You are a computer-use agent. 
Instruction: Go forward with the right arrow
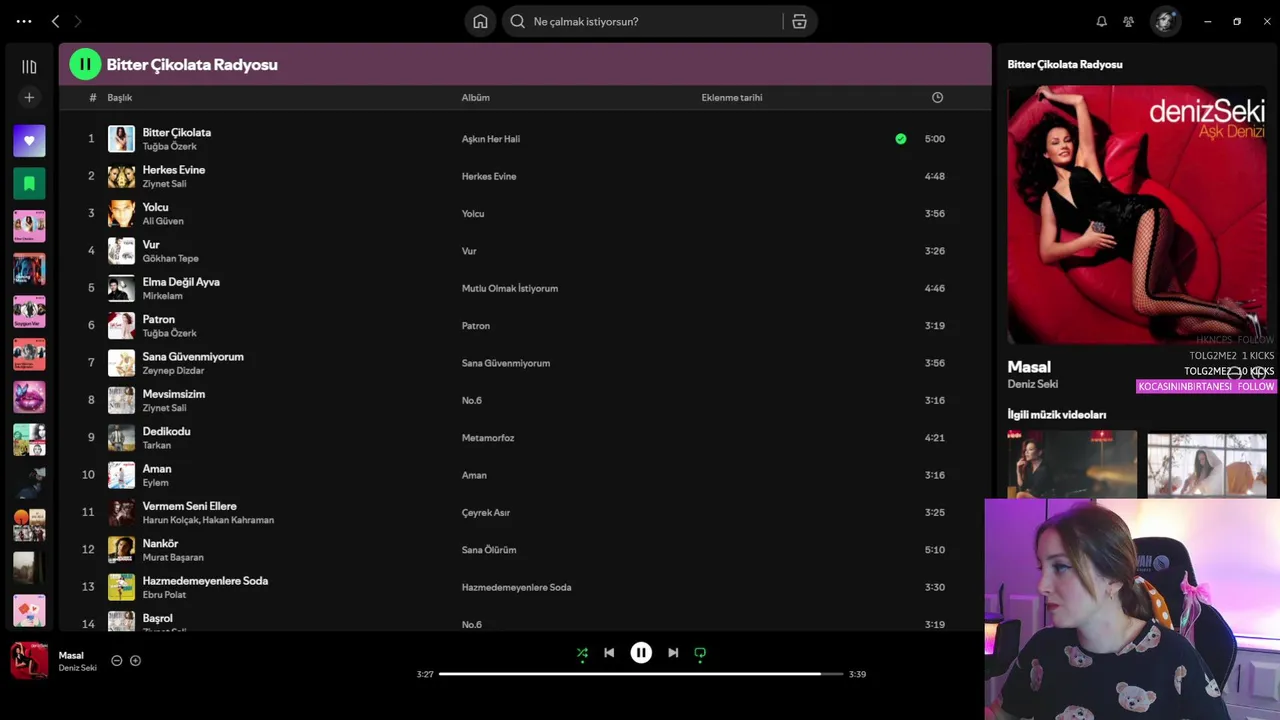pos(78,21)
